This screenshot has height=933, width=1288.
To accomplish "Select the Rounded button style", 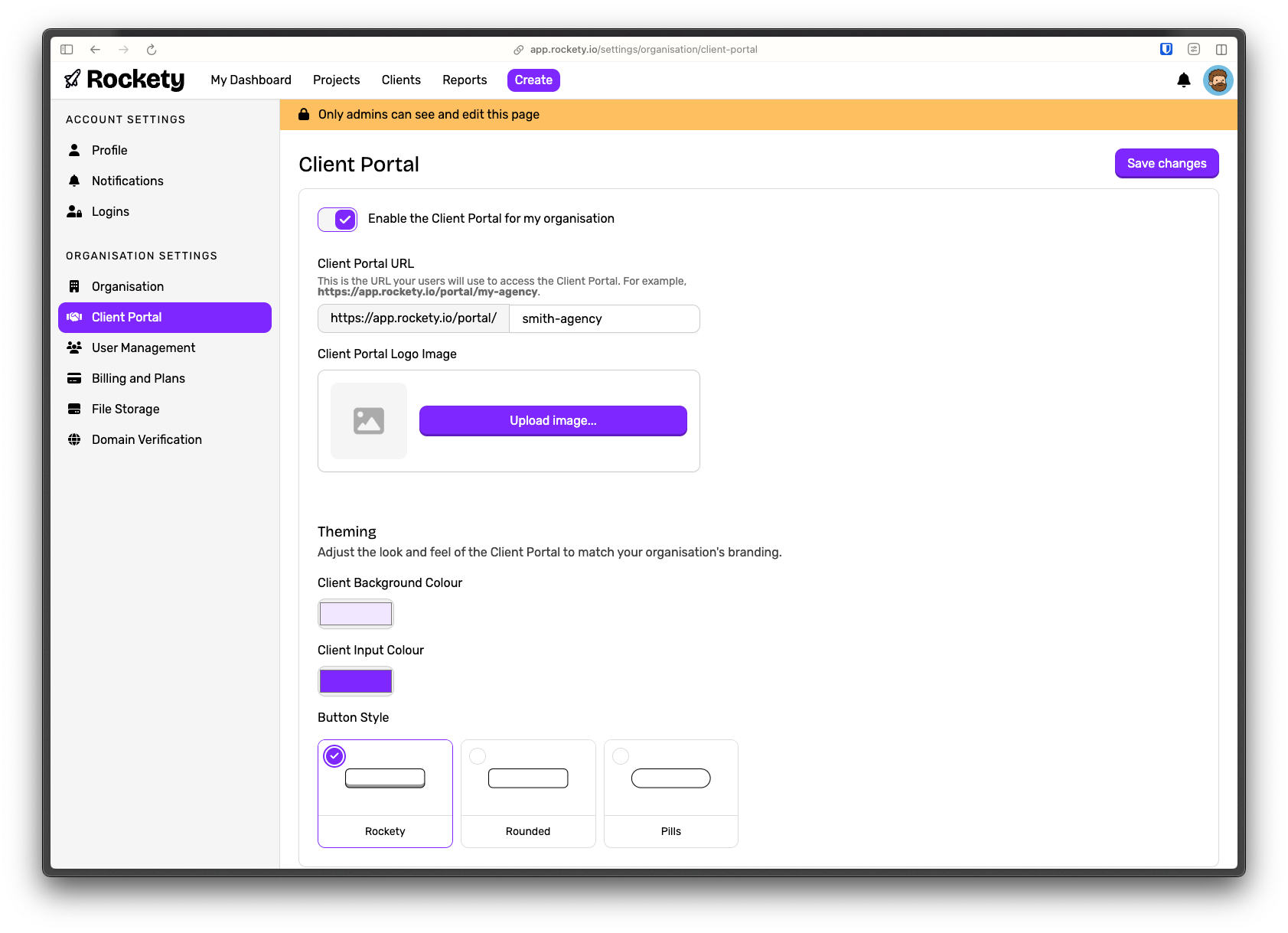I will tap(527, 793).
